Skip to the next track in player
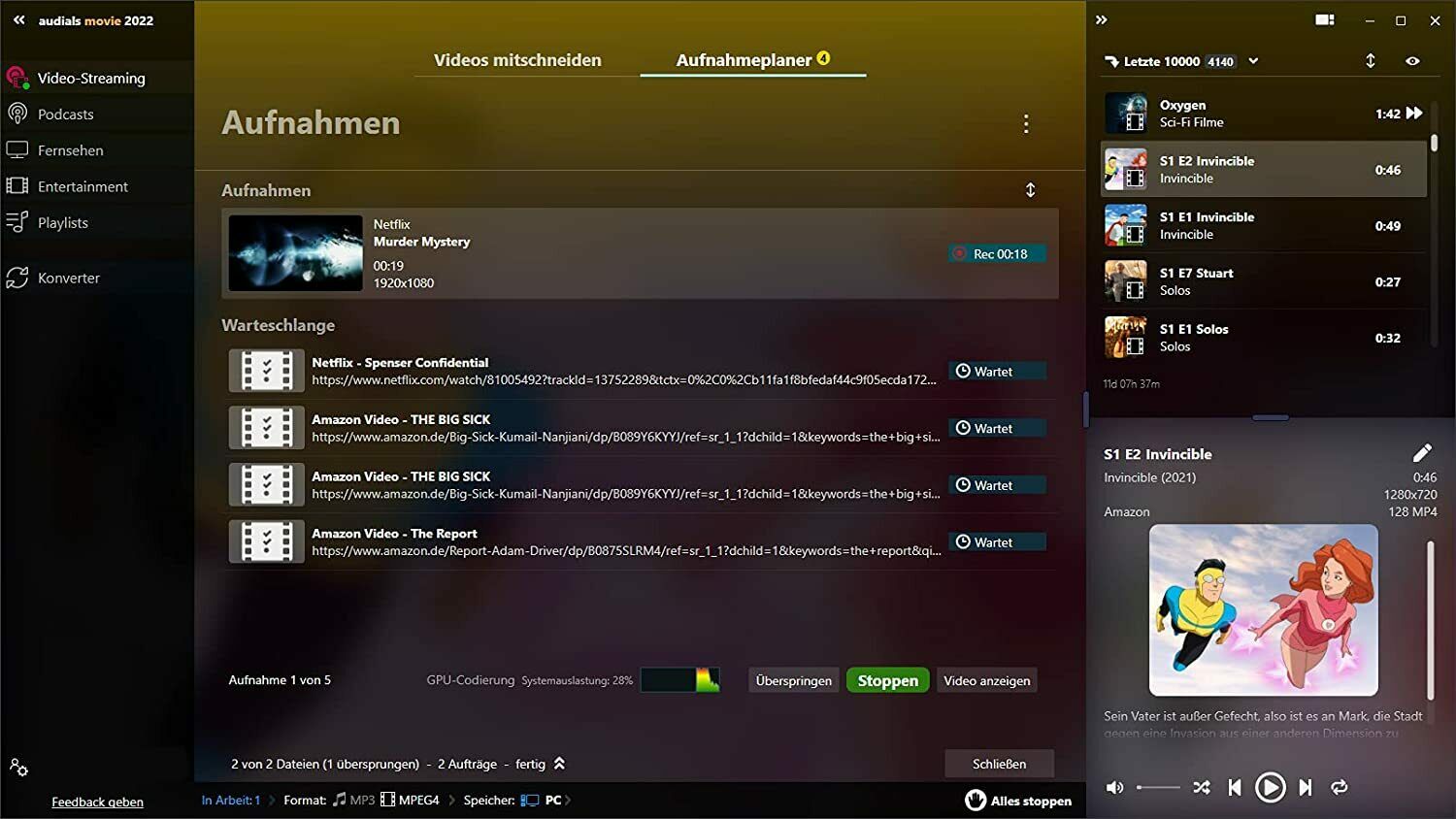 [1306, 787]
